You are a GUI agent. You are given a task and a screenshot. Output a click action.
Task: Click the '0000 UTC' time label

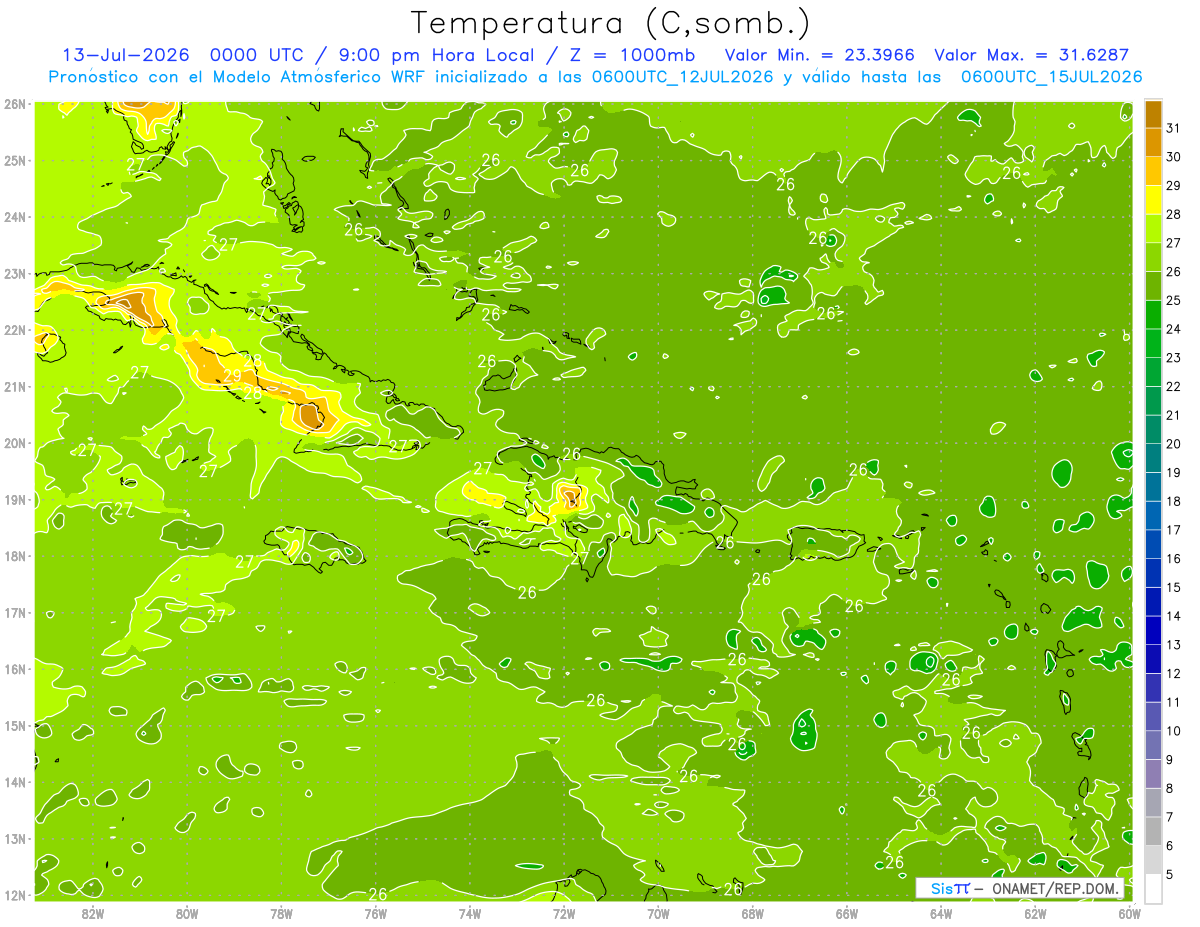click(256, 55)
